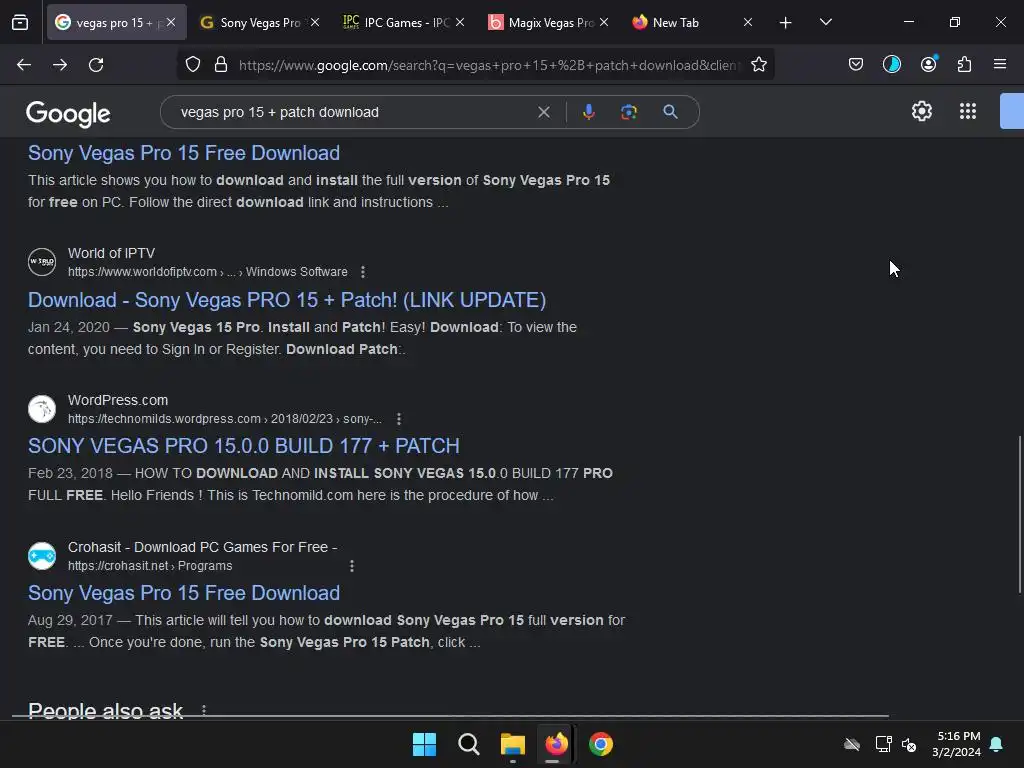The height and width of the screenshot is (768, 1024).
Task: Open the Windows Start menu
Action: click(x=424, y=744)
